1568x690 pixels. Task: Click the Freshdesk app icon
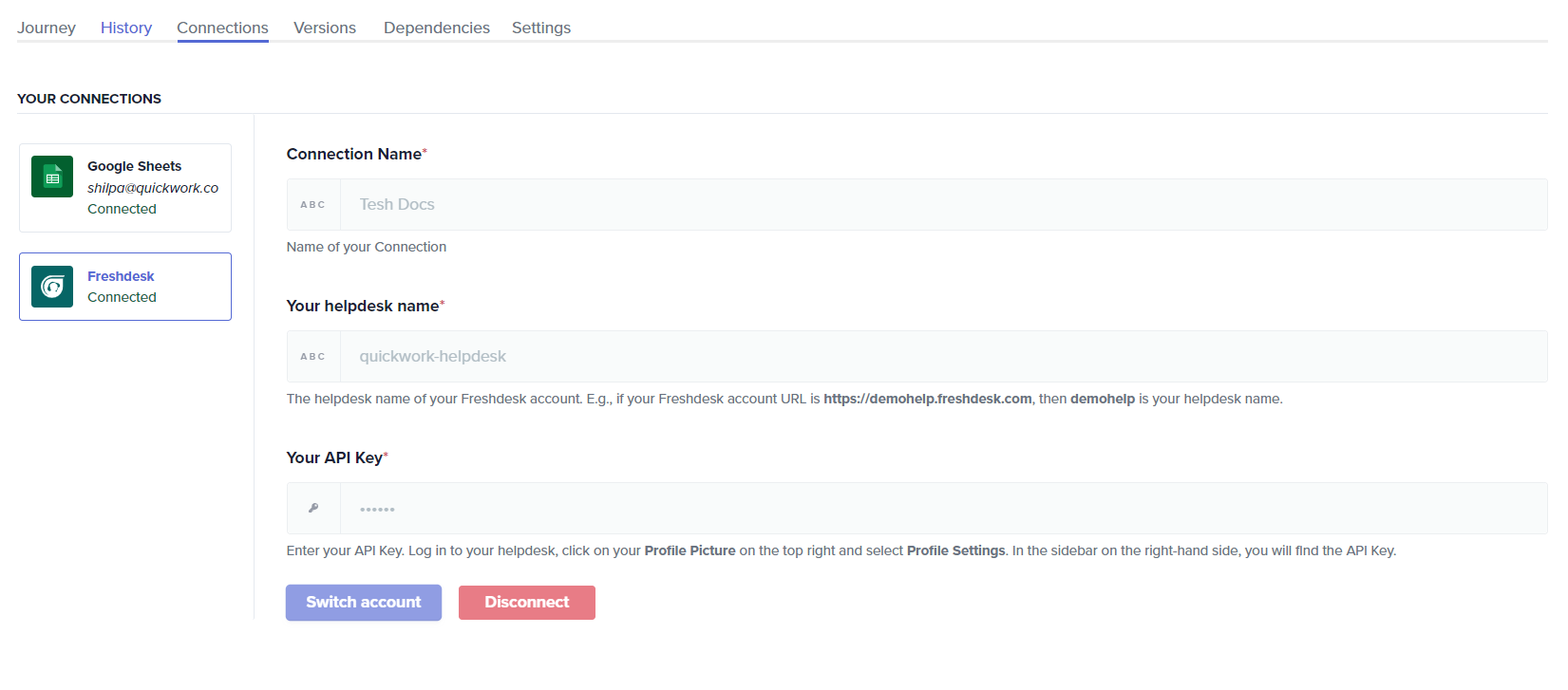[52, 287]
